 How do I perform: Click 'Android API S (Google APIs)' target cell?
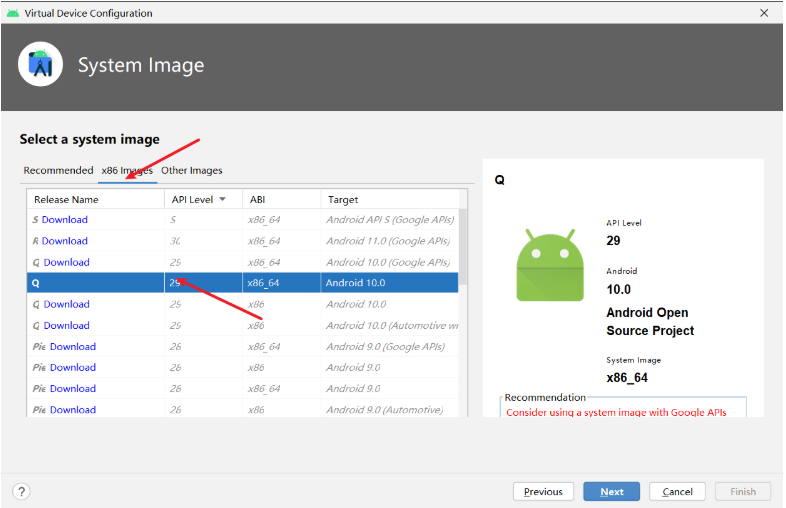point(390,220)
